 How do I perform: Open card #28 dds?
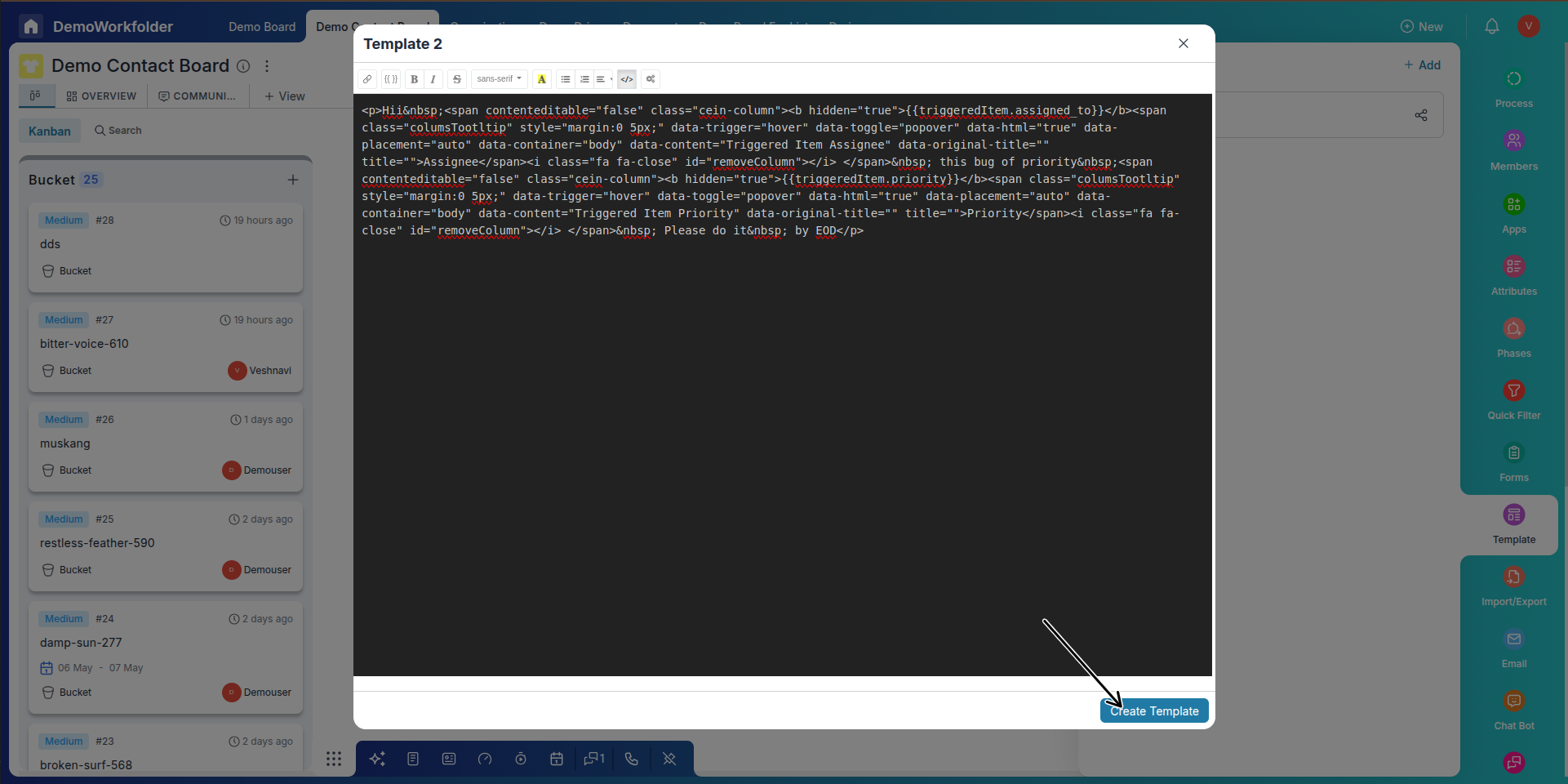pos(166,247)
